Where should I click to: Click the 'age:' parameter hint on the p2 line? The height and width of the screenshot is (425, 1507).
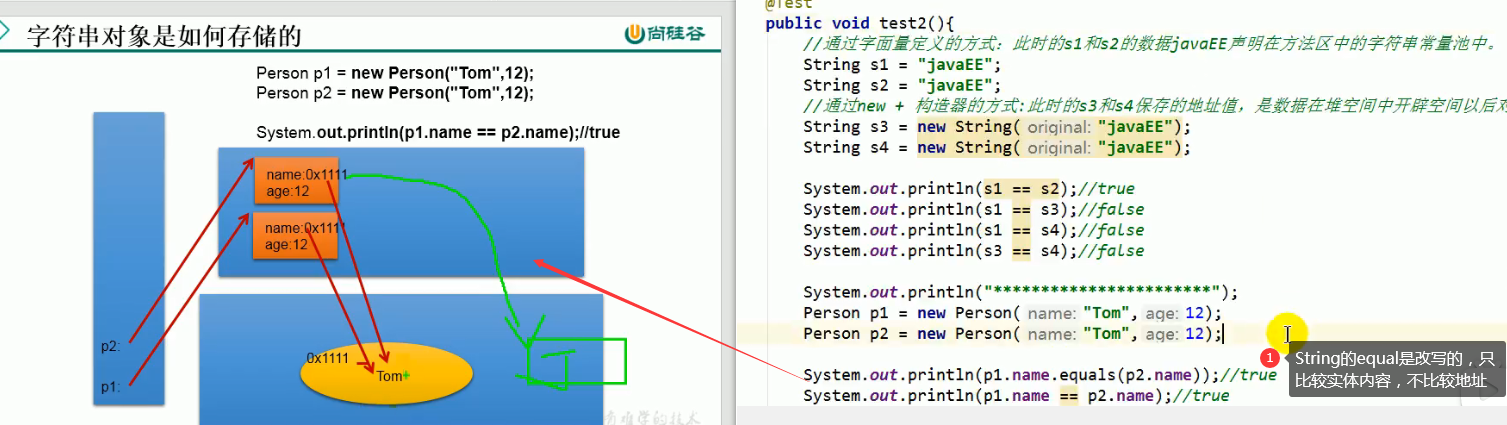pyautogui.click(x=1161, y=334)
